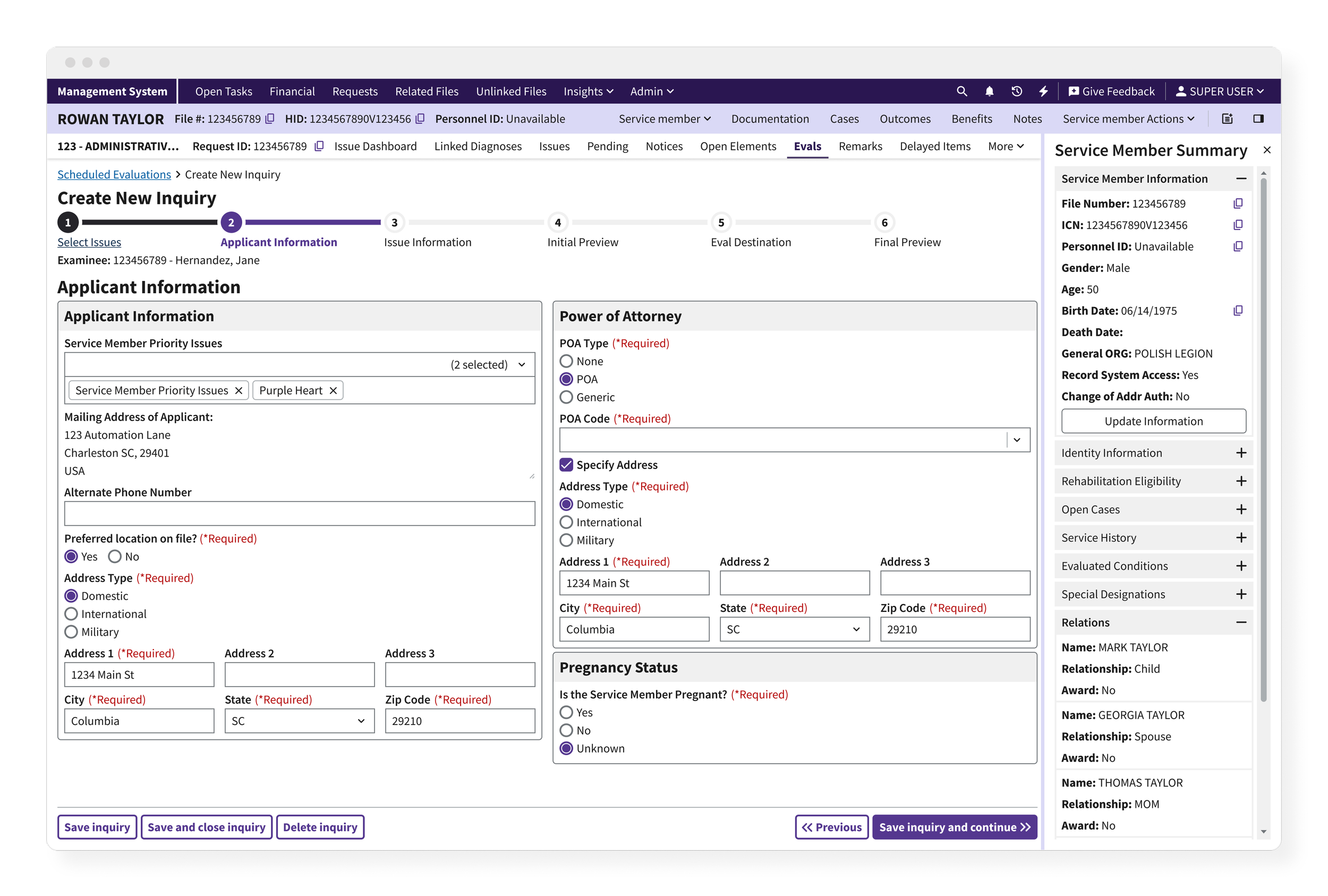
Task: Switch to the Remarks tab
Action: 860,146
